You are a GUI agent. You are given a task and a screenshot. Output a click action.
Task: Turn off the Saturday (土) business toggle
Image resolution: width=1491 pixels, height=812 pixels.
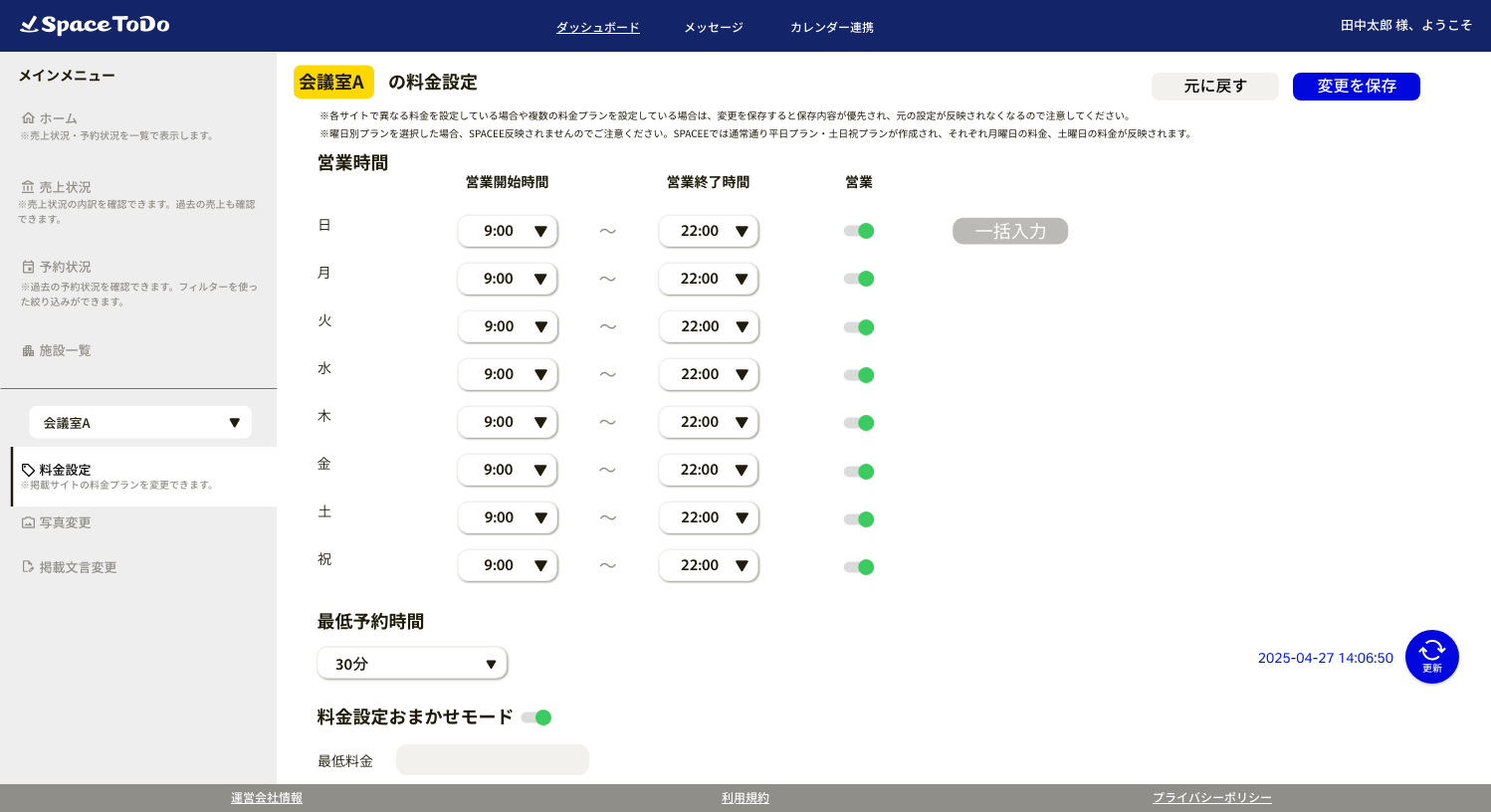(x=859, y=519)
